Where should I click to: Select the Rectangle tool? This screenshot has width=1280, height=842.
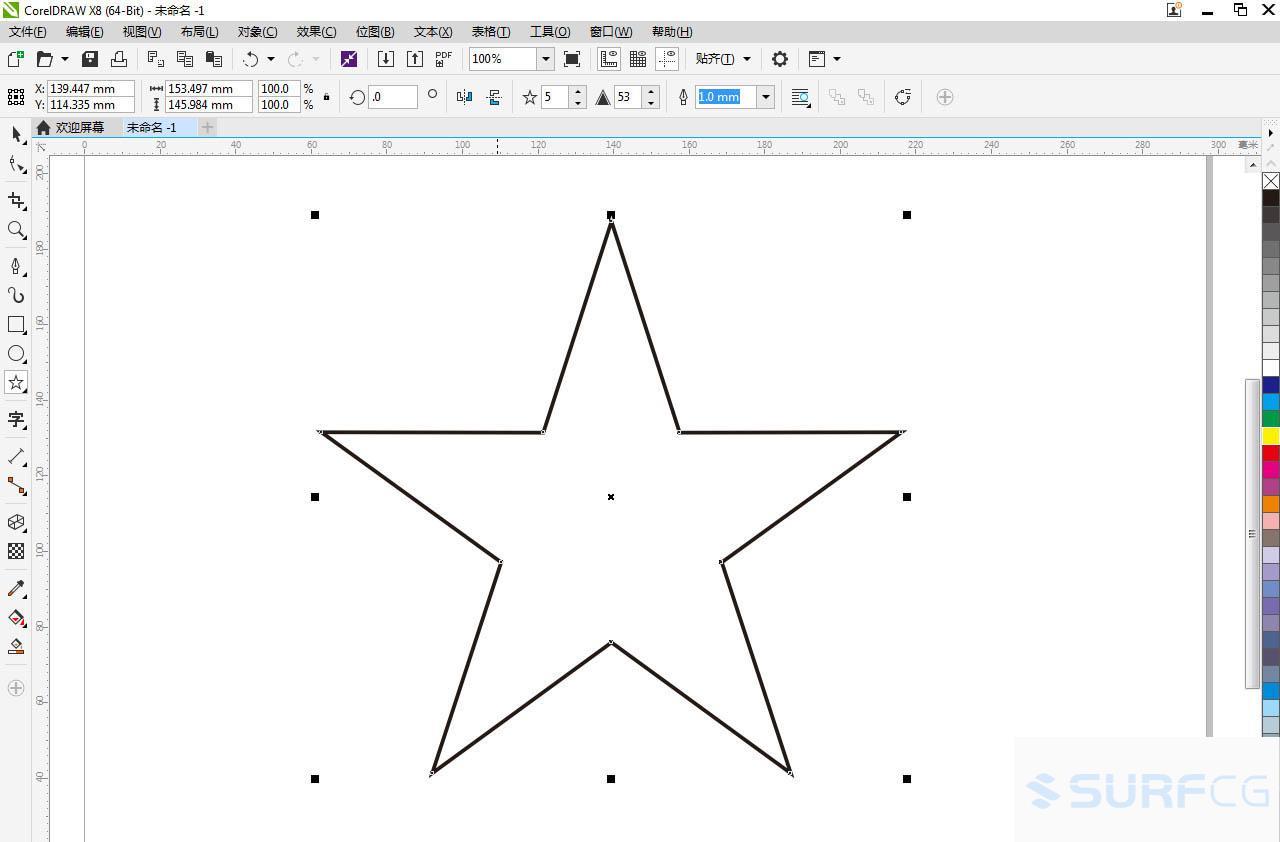click(x=16, y=325)
